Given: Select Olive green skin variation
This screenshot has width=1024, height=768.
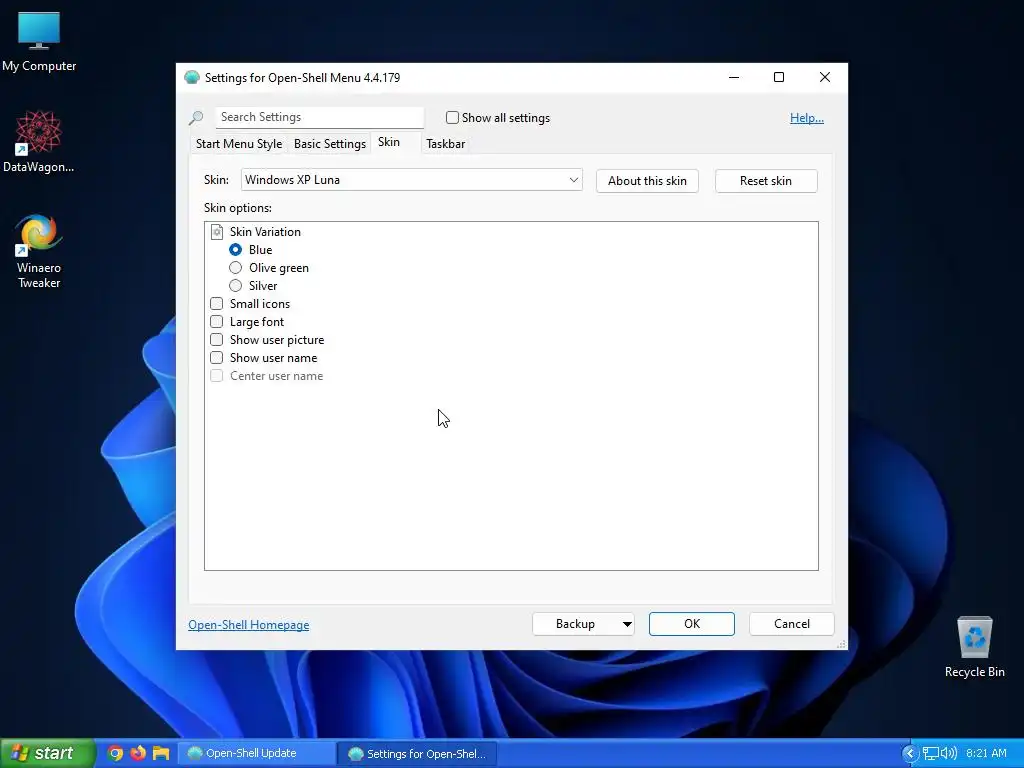Looking at the screenshot, I should [x=236, y=268].
